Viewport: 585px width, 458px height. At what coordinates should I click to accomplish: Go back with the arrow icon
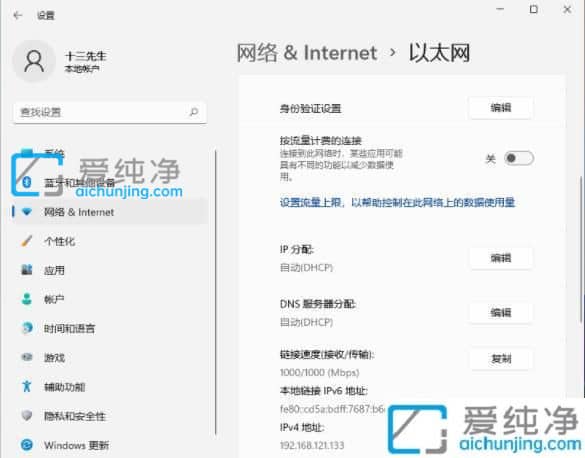18,15
